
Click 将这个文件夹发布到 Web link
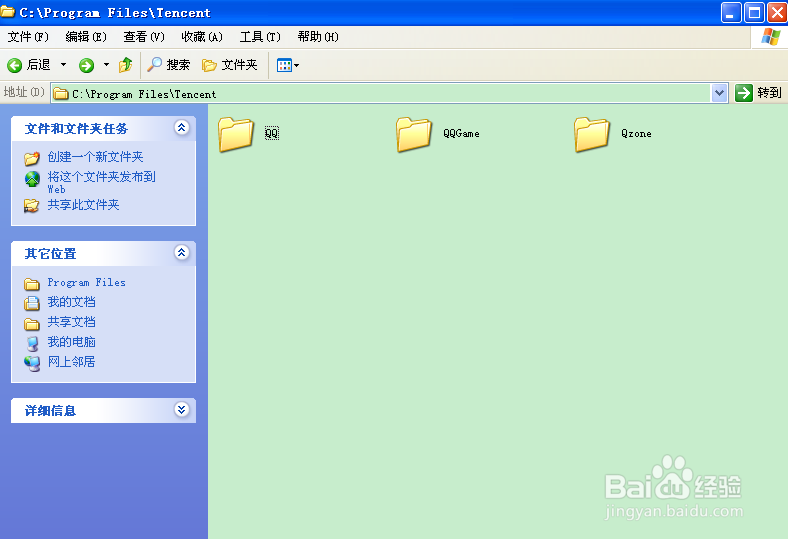(x=102, y=182)
